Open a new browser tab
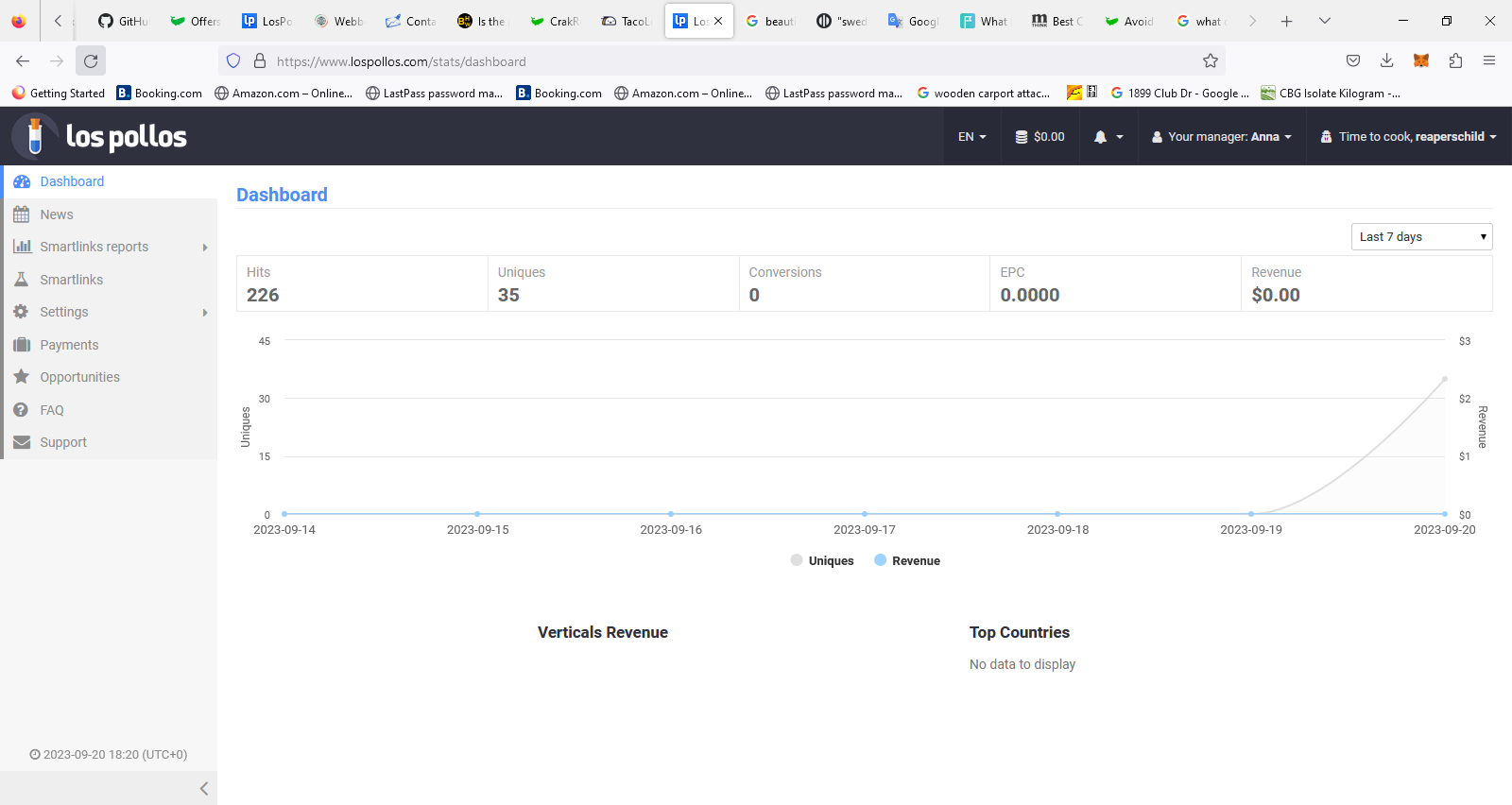The width and height of the screenshot is (1512, 805). [1287, 21]
